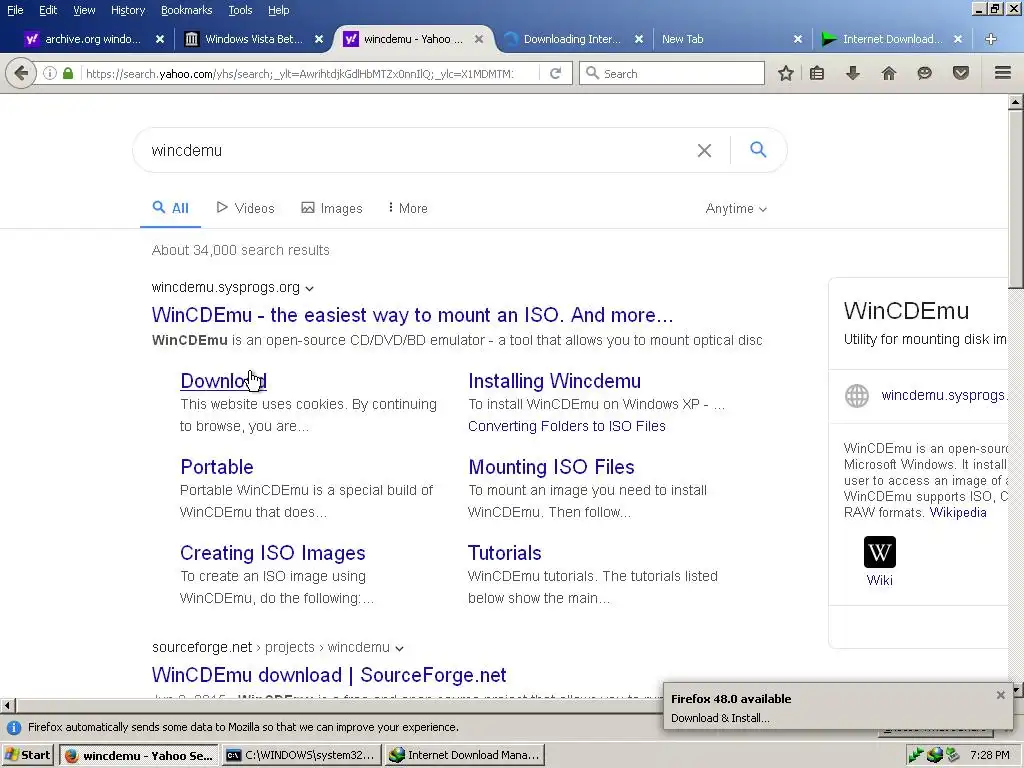Close the Internet Download... tab

tap(957, 39)
